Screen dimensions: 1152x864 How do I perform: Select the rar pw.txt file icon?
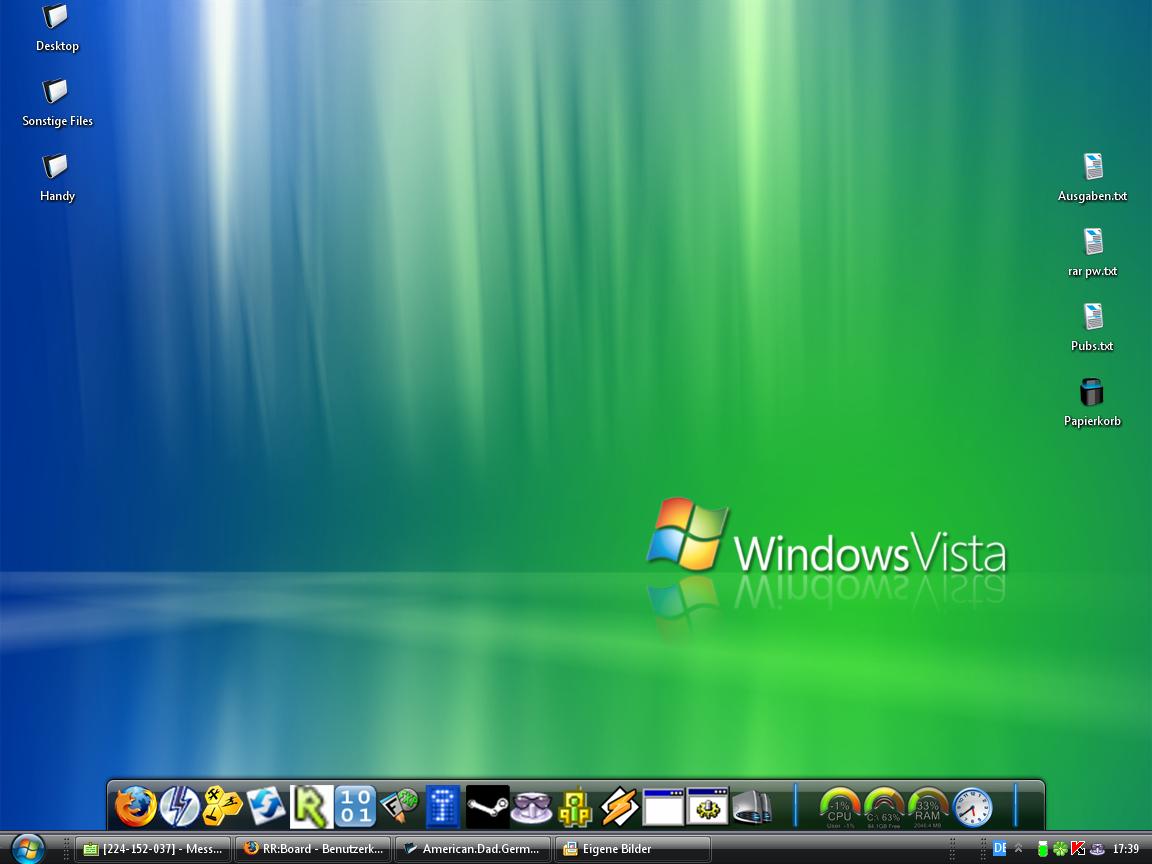pyautogui.click(x=1092, y=253)
